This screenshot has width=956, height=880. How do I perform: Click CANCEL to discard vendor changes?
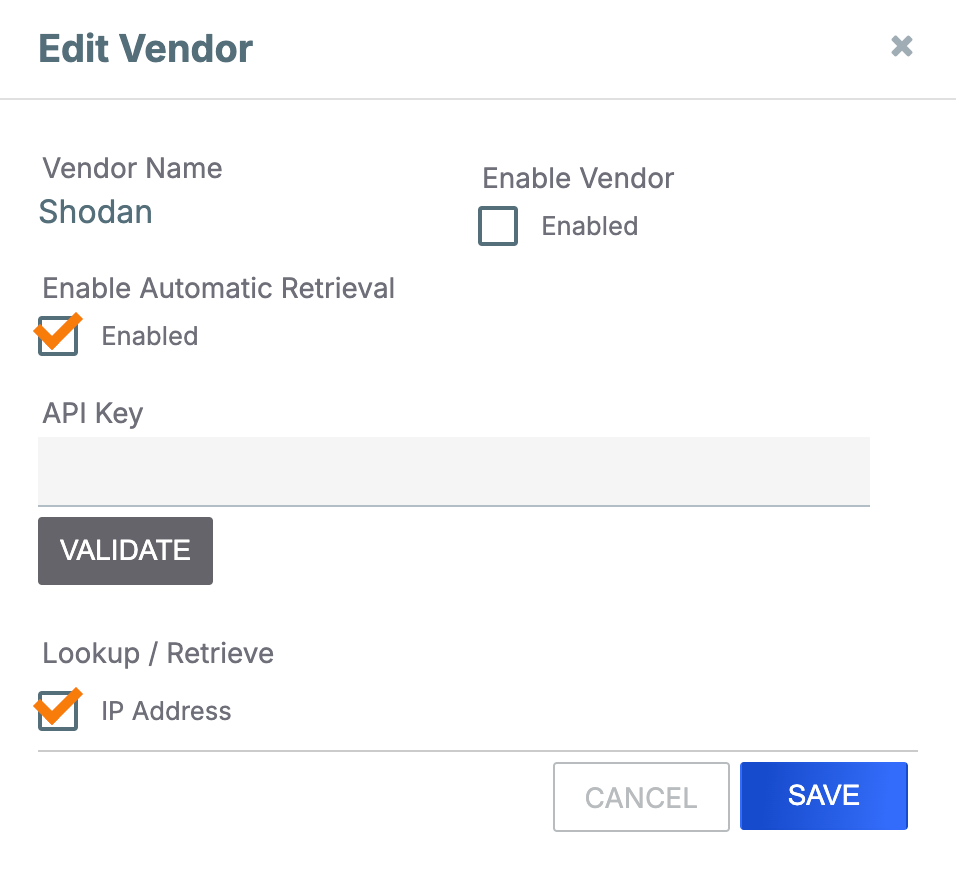pyautogui.click(x=641, y=797)
